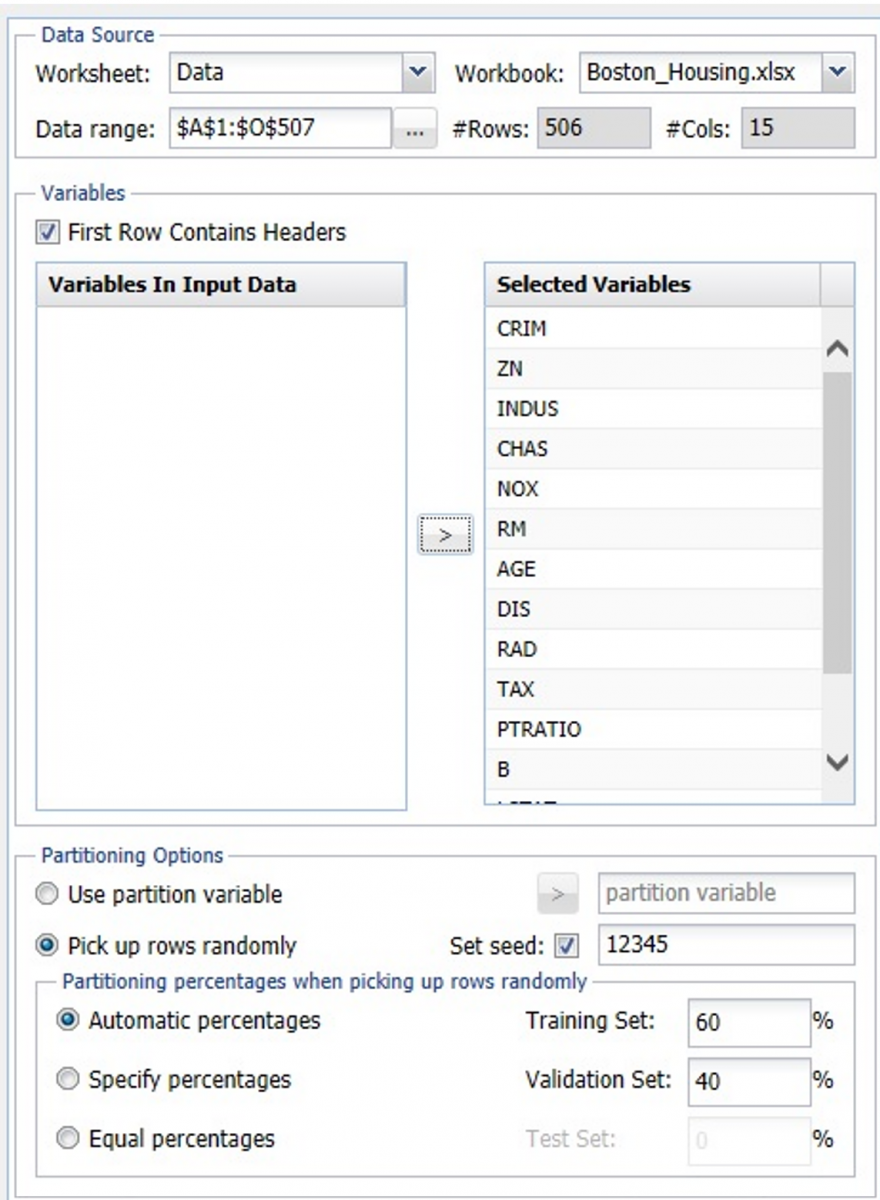Click the Data range input field
The image size is (880, 1200).
click(x=280, y=130)
